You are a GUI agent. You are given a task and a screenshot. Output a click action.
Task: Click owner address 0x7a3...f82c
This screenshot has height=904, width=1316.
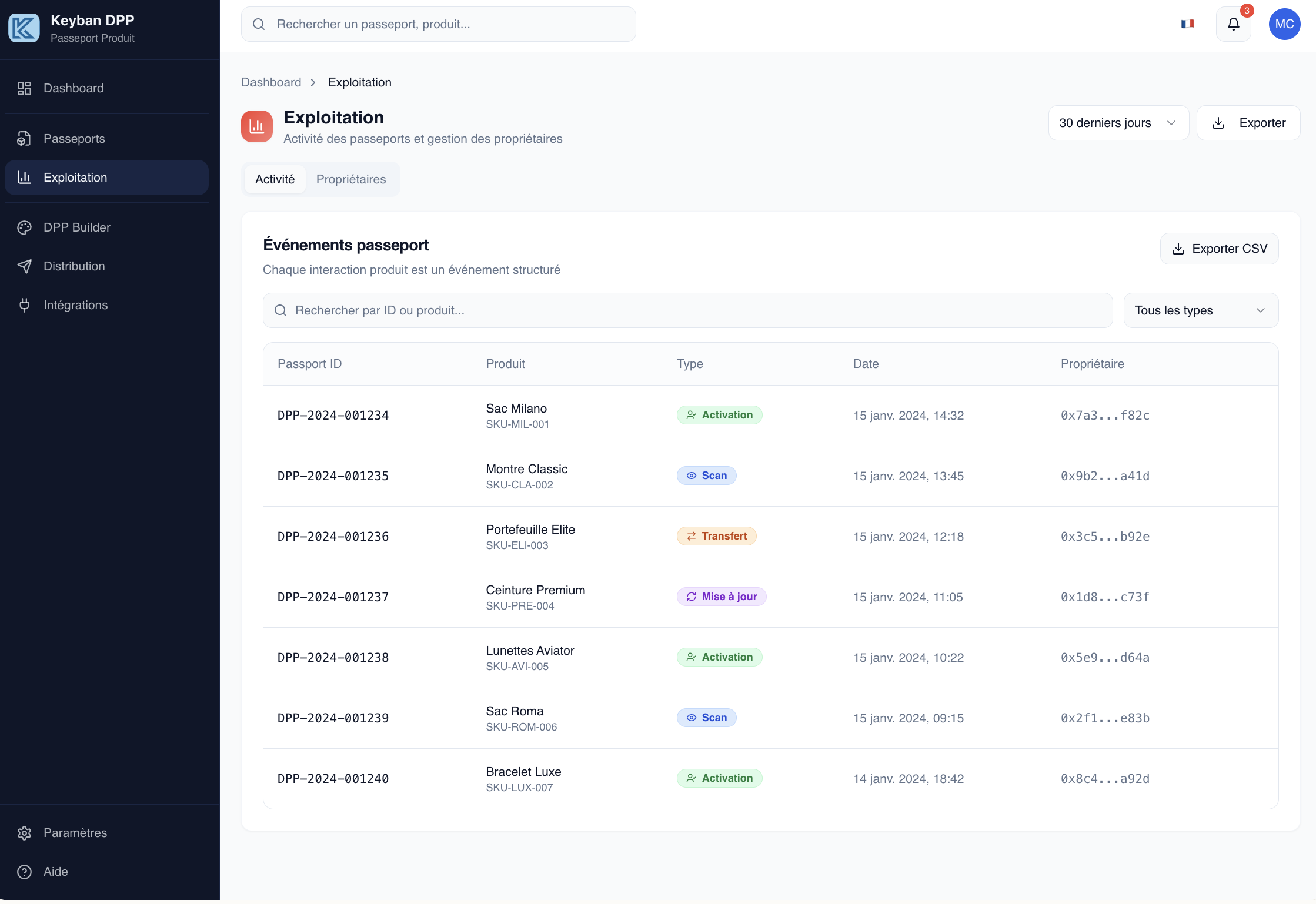point(1105,416)
